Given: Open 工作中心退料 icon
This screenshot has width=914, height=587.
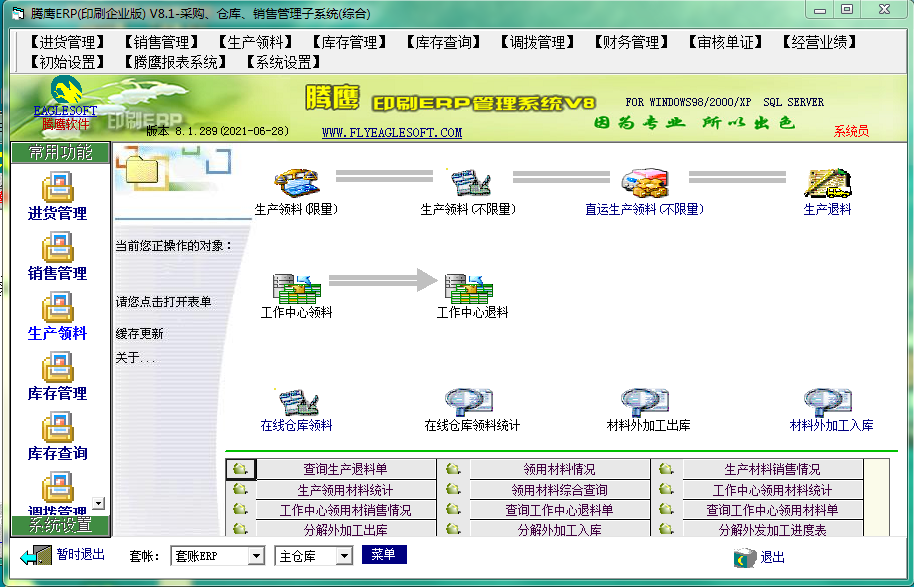Looking at the screenshot, I should pyautogui.click(x=469, y=289).
